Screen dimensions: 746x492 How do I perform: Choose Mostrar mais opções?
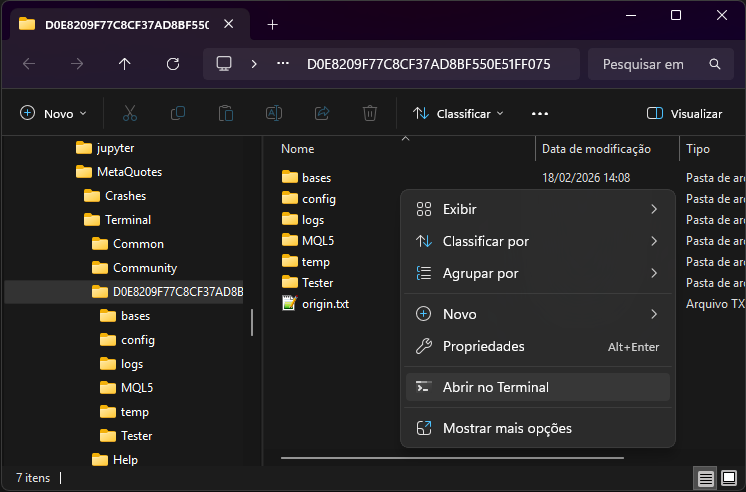pyautogui.click(x=538, y=428)
